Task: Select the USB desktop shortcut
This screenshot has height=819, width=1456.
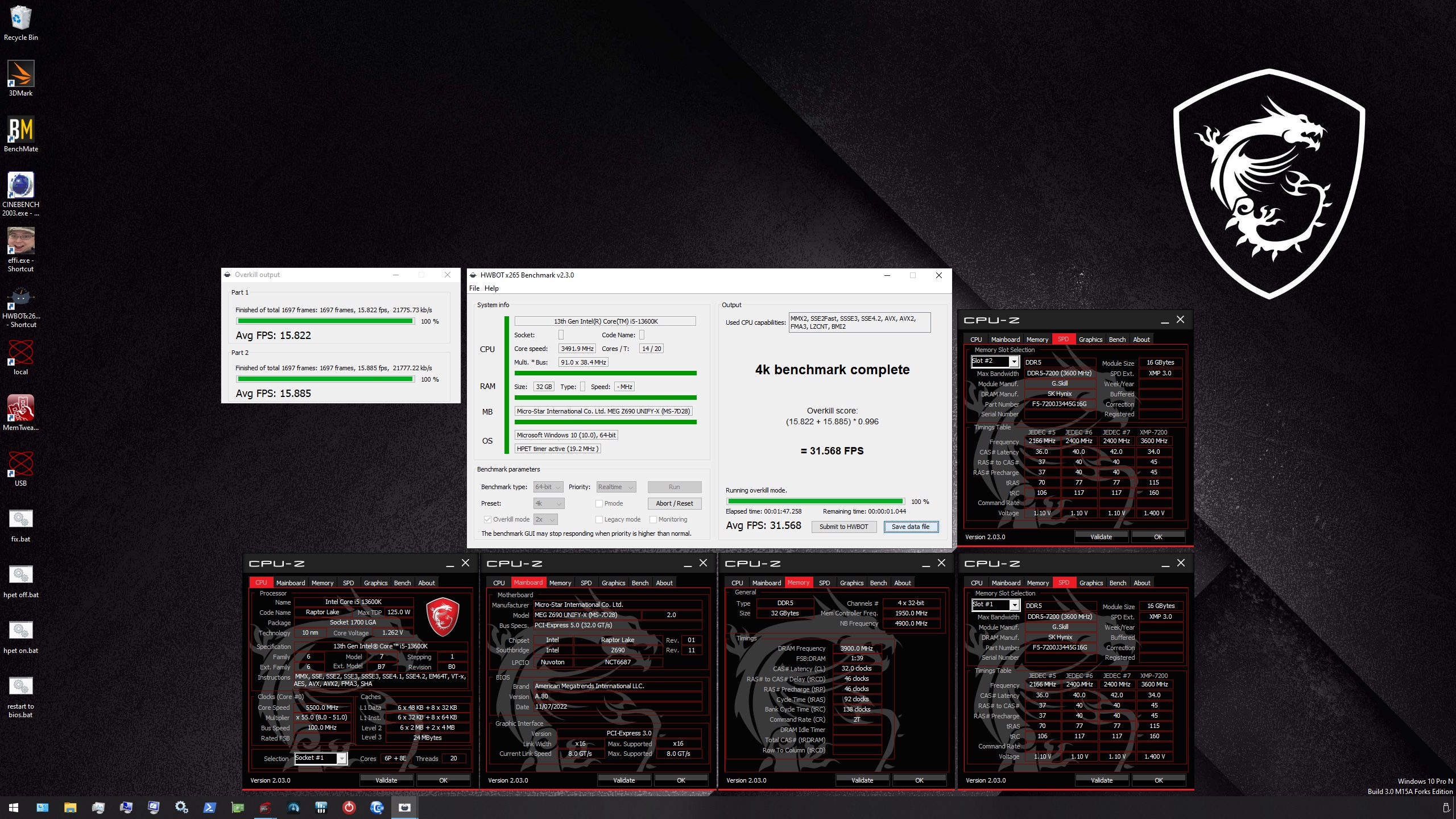Action: pyautogui.click(x=20, y=469)
